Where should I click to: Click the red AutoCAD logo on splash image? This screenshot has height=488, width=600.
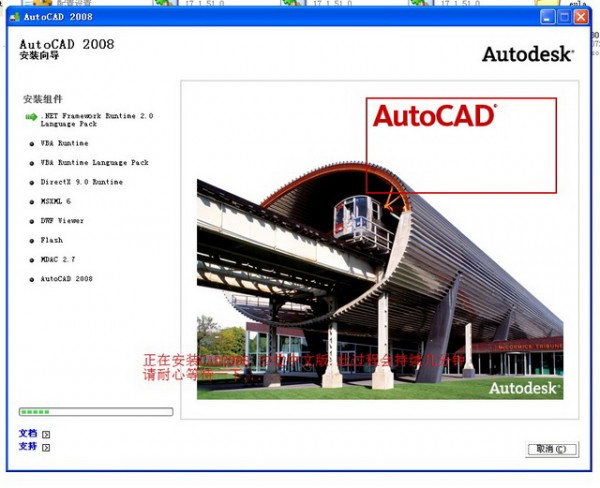click(x=434, y=116)
